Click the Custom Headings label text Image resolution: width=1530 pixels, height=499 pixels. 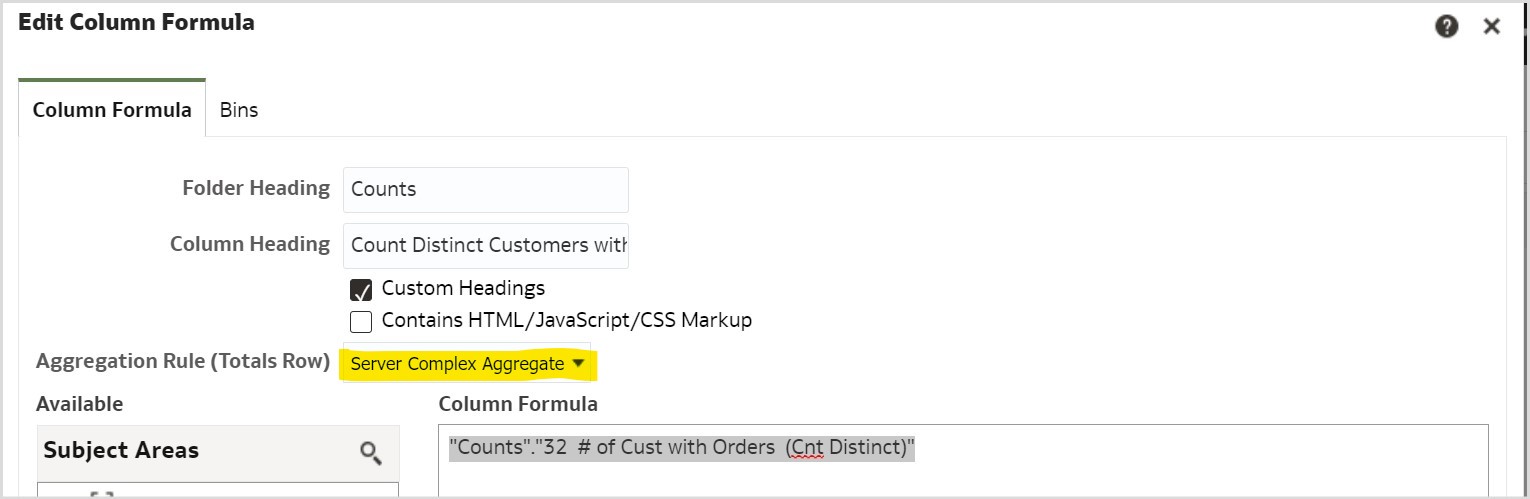tap(463, 289)
